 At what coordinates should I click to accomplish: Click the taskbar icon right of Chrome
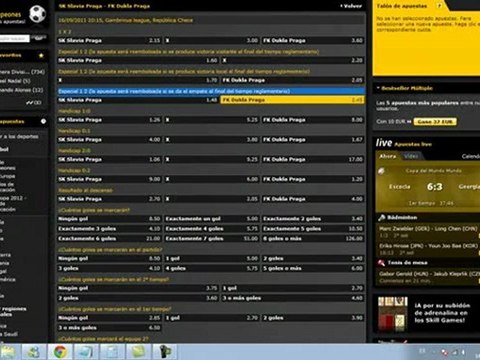coord(86,352)
